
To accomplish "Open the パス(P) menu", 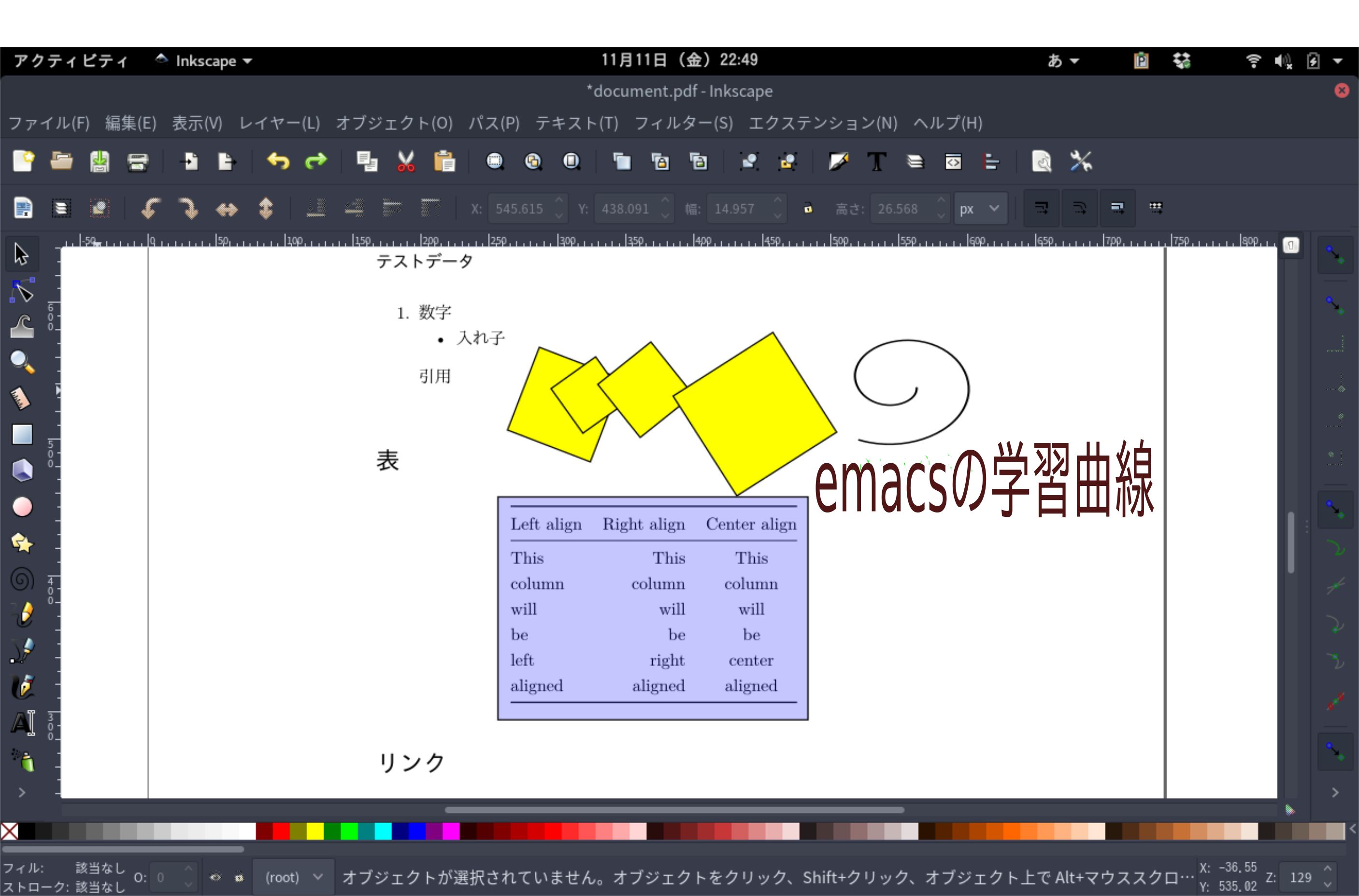I will pos(494,123).
